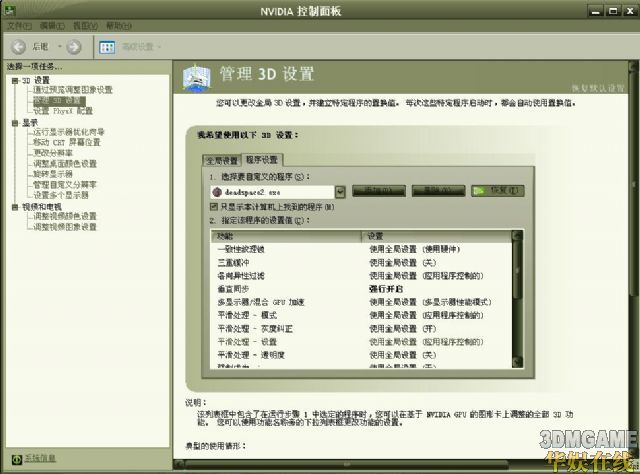
Task: Click the 删除 (Remove) button
Action: pos(438,191)
